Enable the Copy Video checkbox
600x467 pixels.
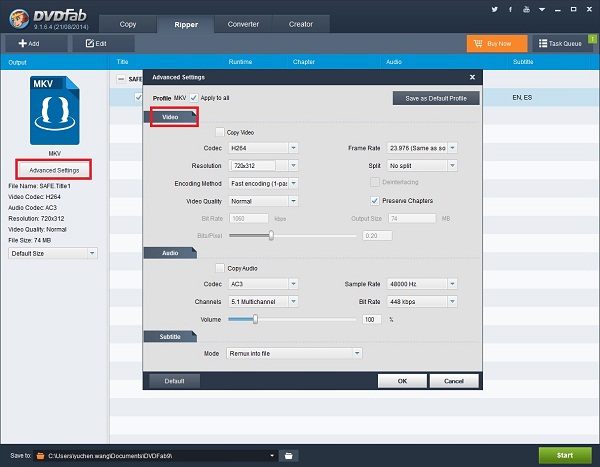[x=220, y=132]
